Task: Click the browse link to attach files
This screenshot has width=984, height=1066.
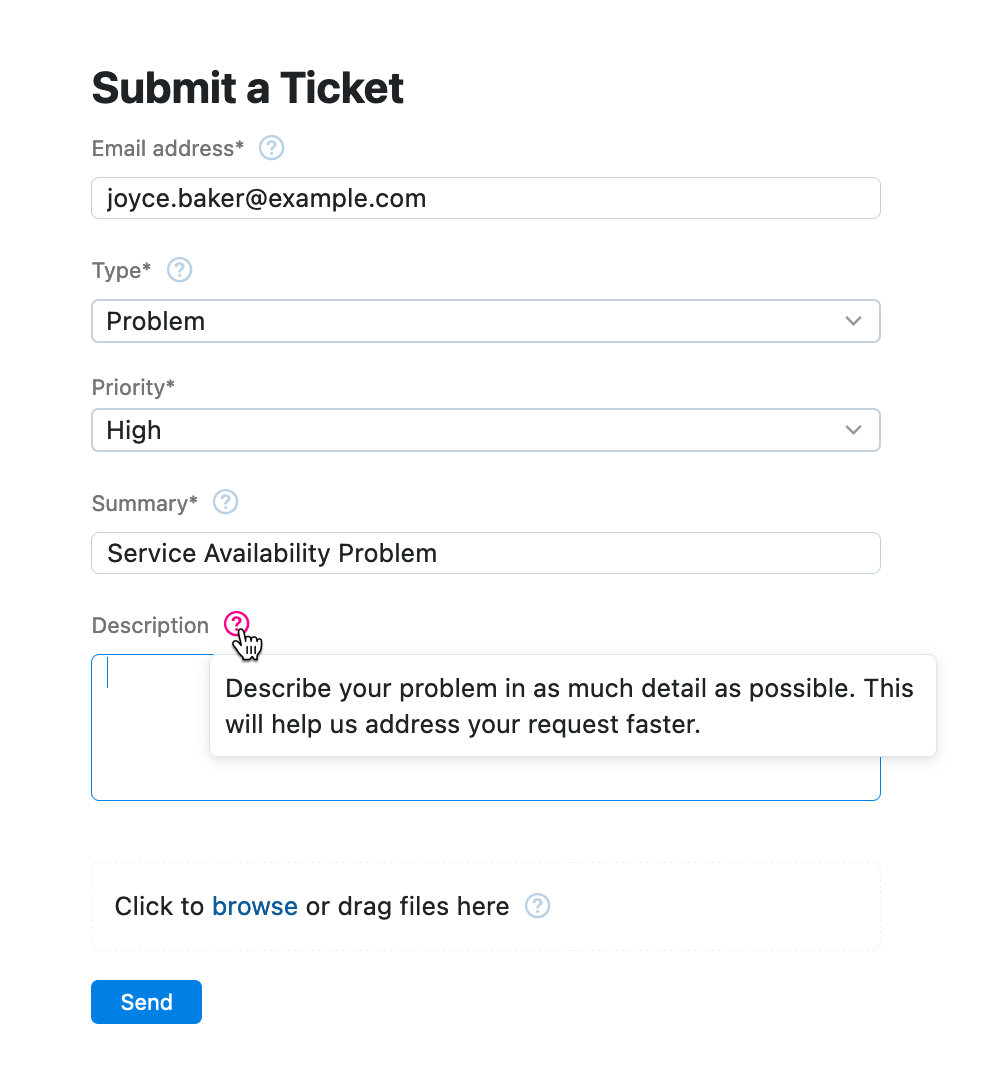Action: click(x=254, y=906)
